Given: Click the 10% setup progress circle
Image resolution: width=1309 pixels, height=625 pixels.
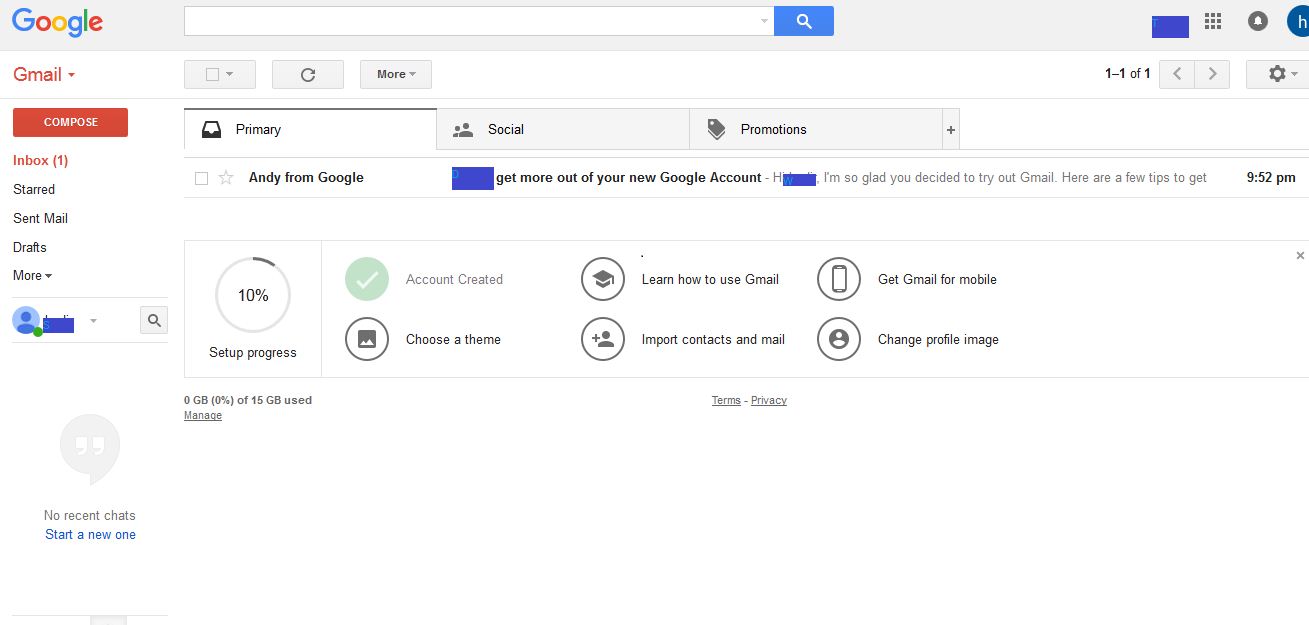Looking at the screenshot, I should click(253, 295).
